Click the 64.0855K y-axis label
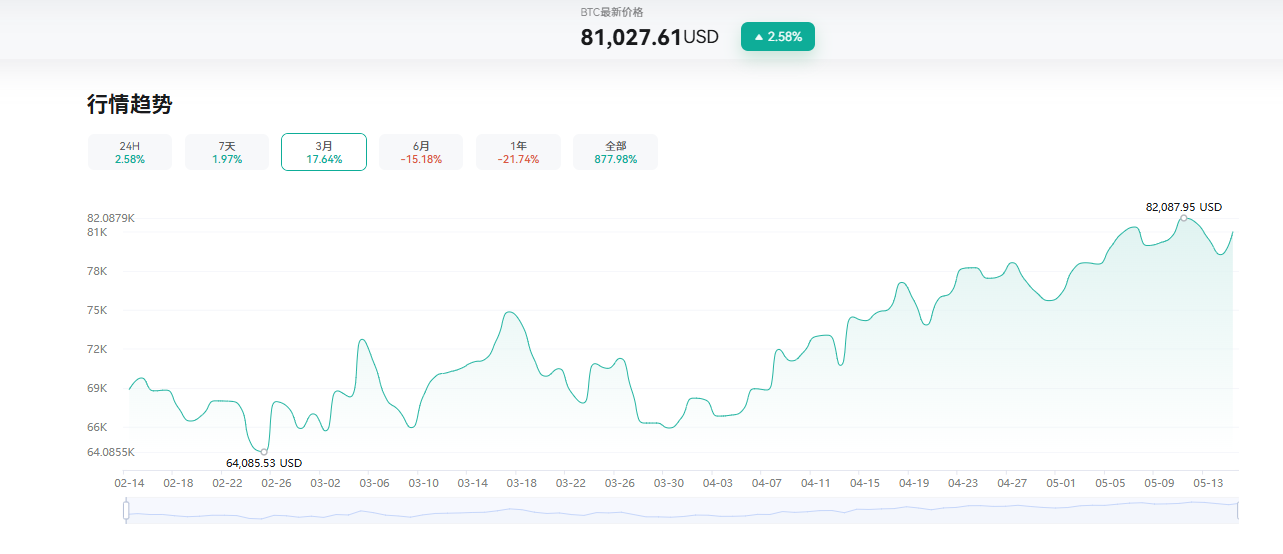This screenshot has height=554, width=1283. point(111,452)
